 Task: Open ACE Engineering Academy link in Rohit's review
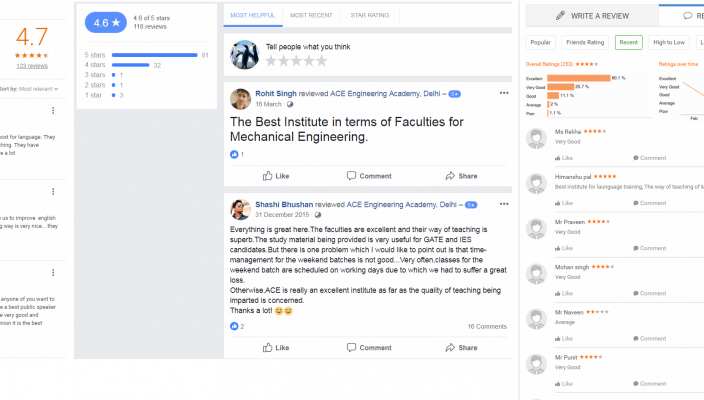tap(385, 93)
